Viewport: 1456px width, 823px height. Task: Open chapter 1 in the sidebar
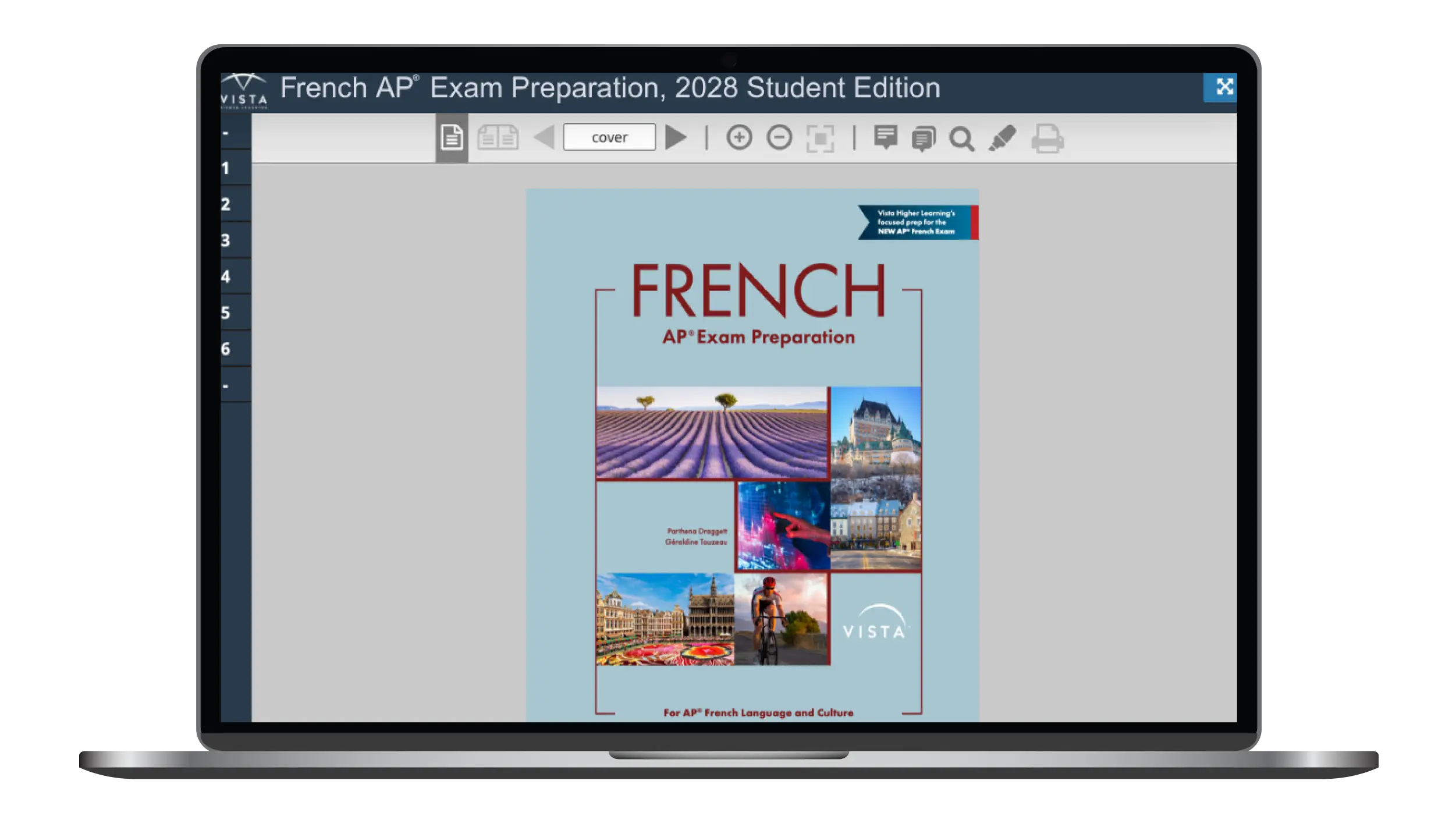[236, 168]
